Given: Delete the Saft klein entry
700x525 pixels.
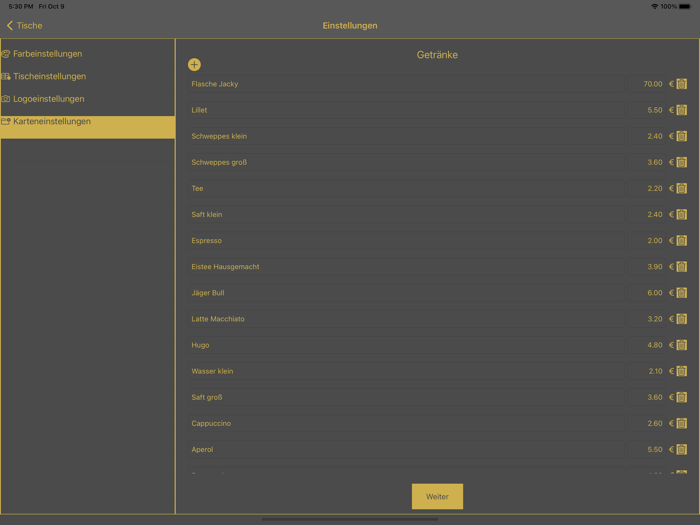Looking at the screenshot, I should click(681, 214).
